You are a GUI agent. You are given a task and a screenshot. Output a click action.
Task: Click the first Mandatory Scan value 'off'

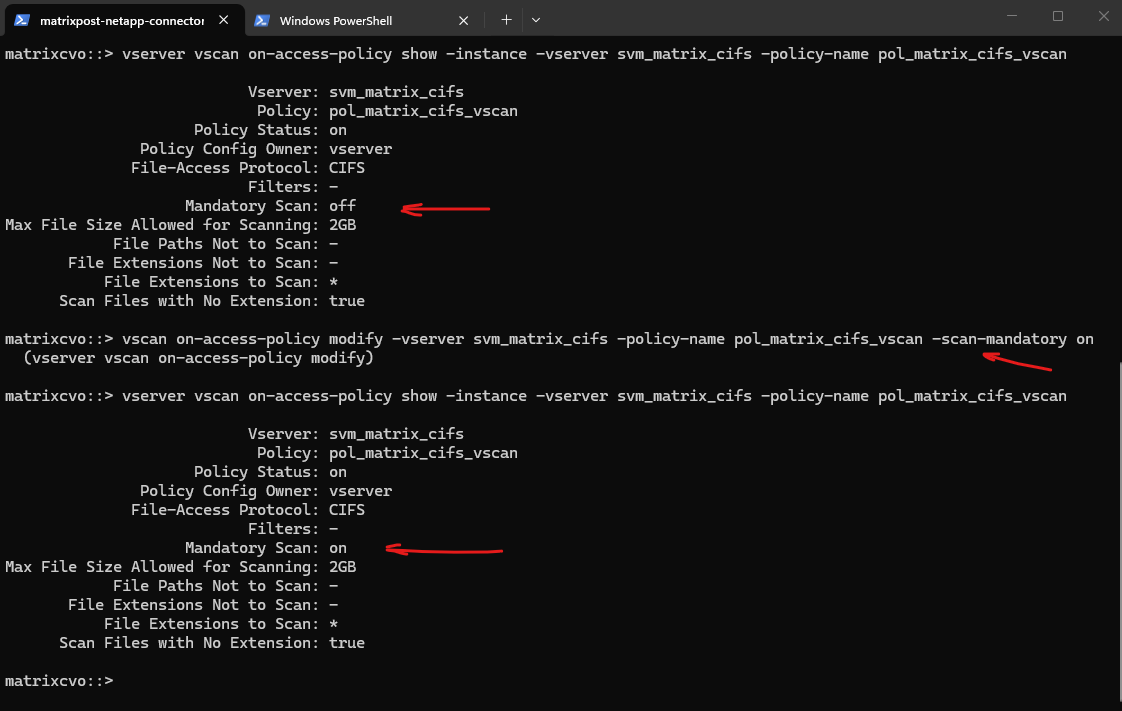(342, 206)
